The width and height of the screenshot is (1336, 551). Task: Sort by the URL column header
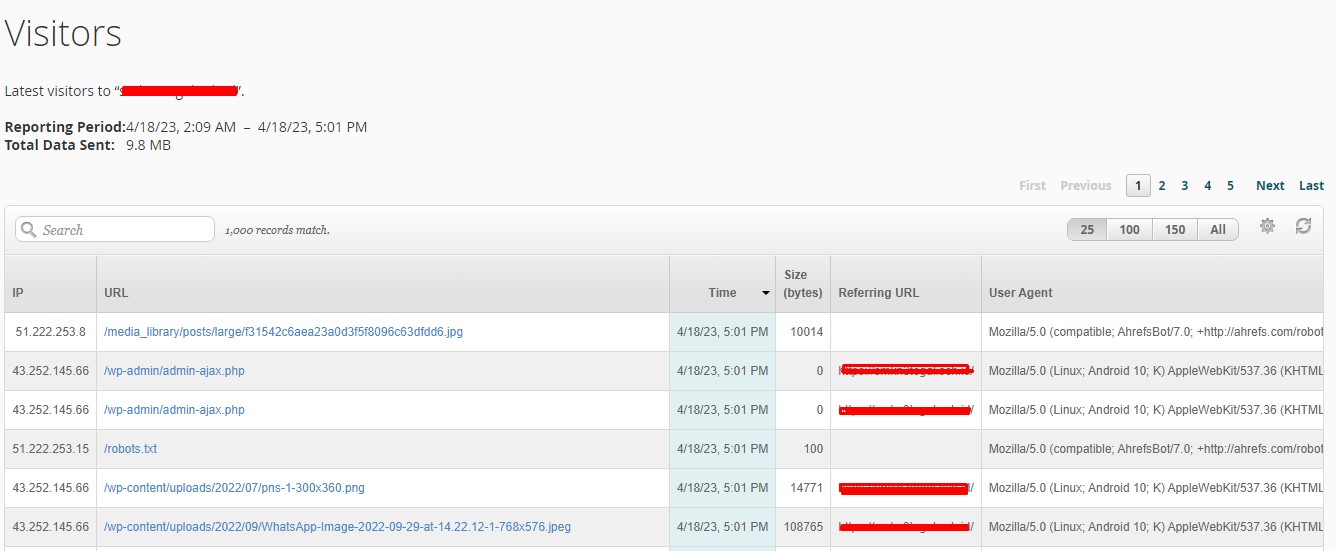[x=116, y=293]
